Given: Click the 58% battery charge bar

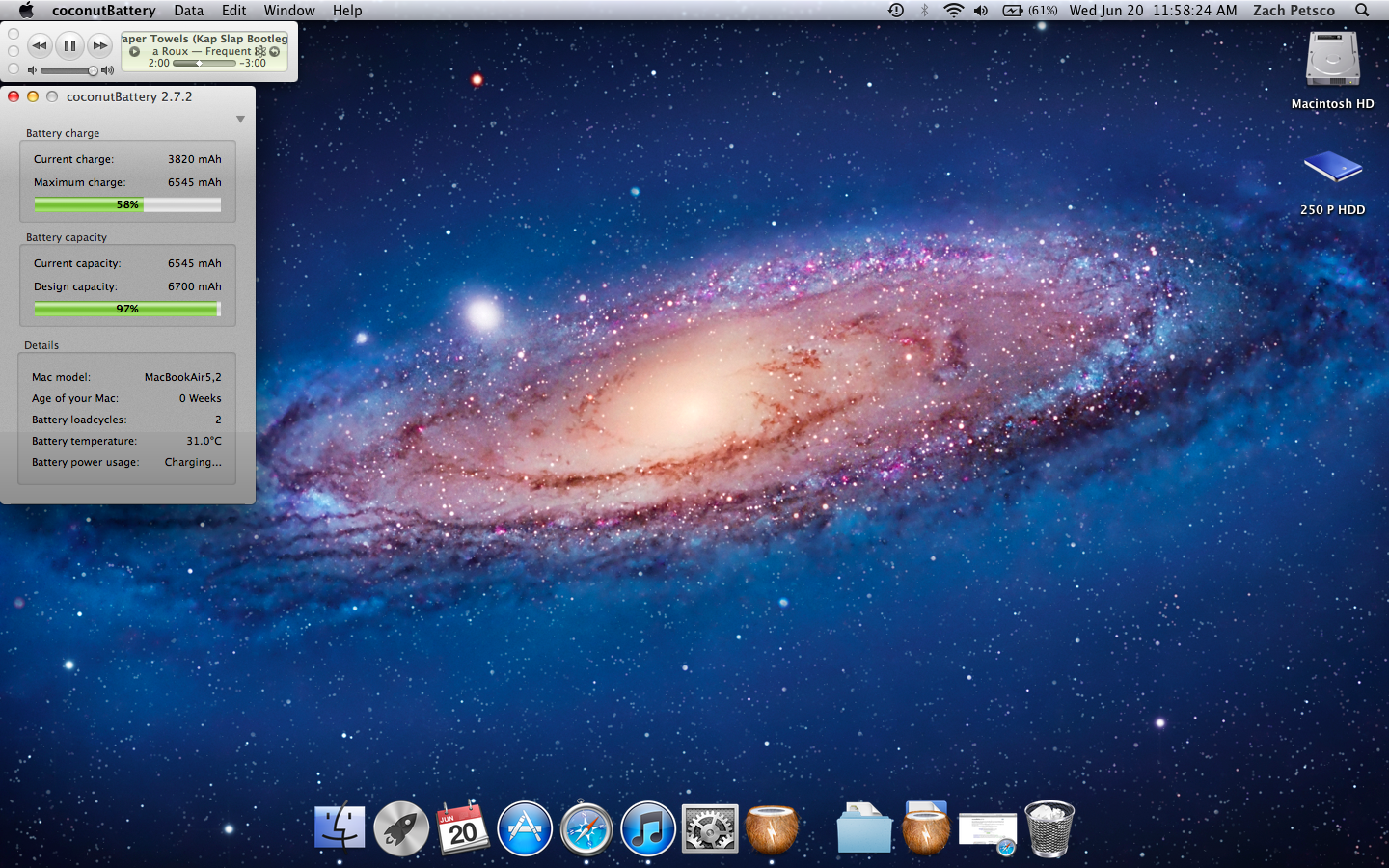Looking at the screenshot, I should (127, 204).
